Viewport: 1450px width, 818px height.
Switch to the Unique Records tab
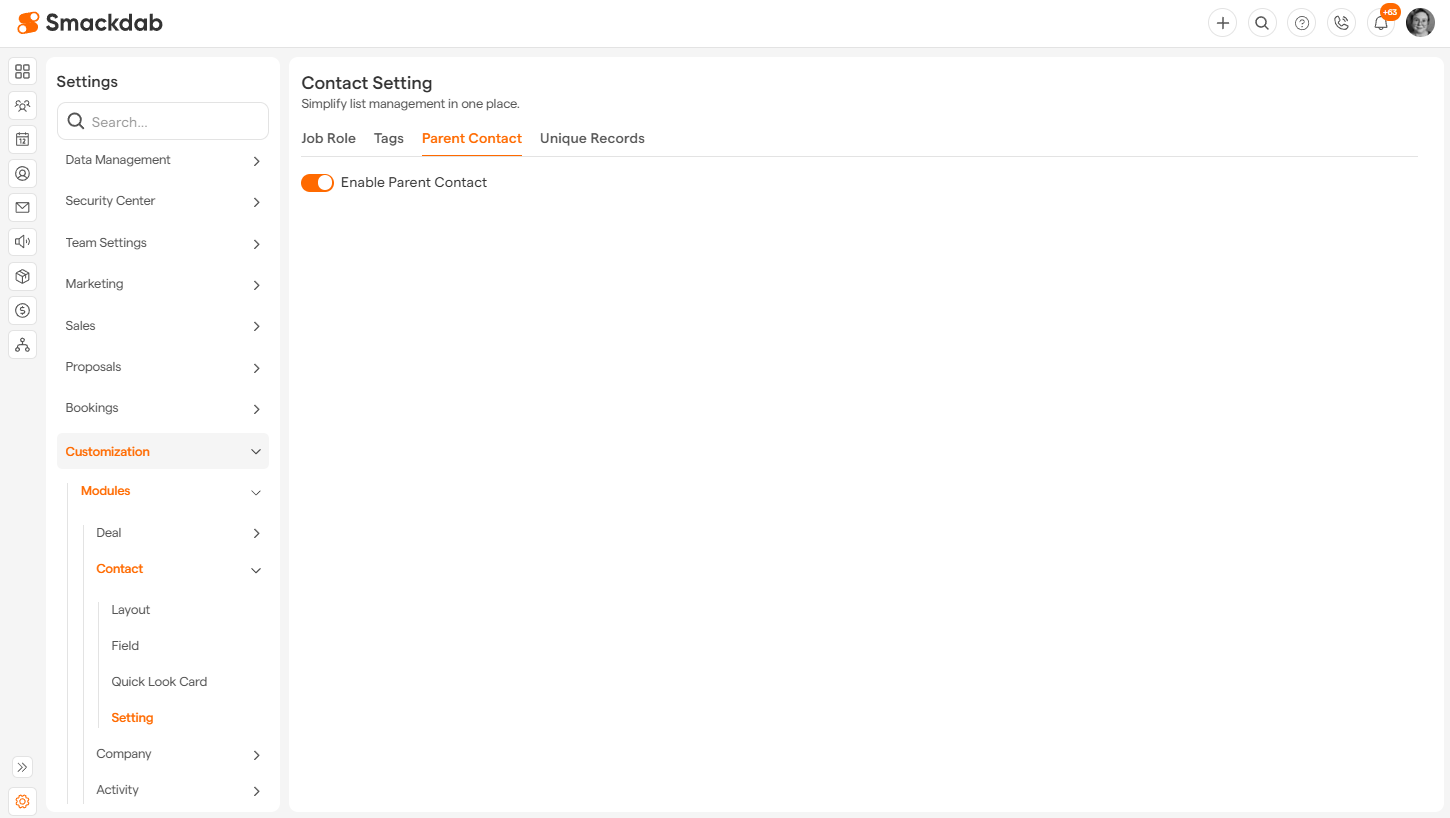(592, 139)
